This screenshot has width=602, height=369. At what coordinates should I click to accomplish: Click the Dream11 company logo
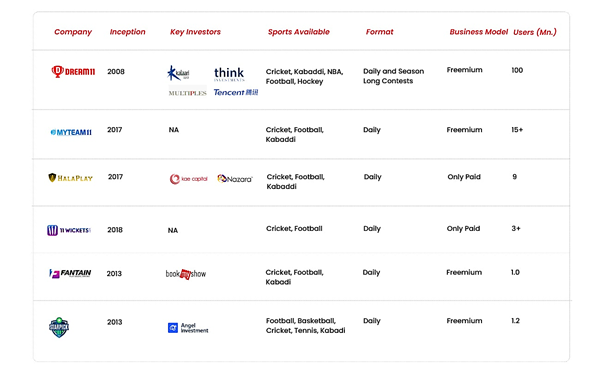73,71
